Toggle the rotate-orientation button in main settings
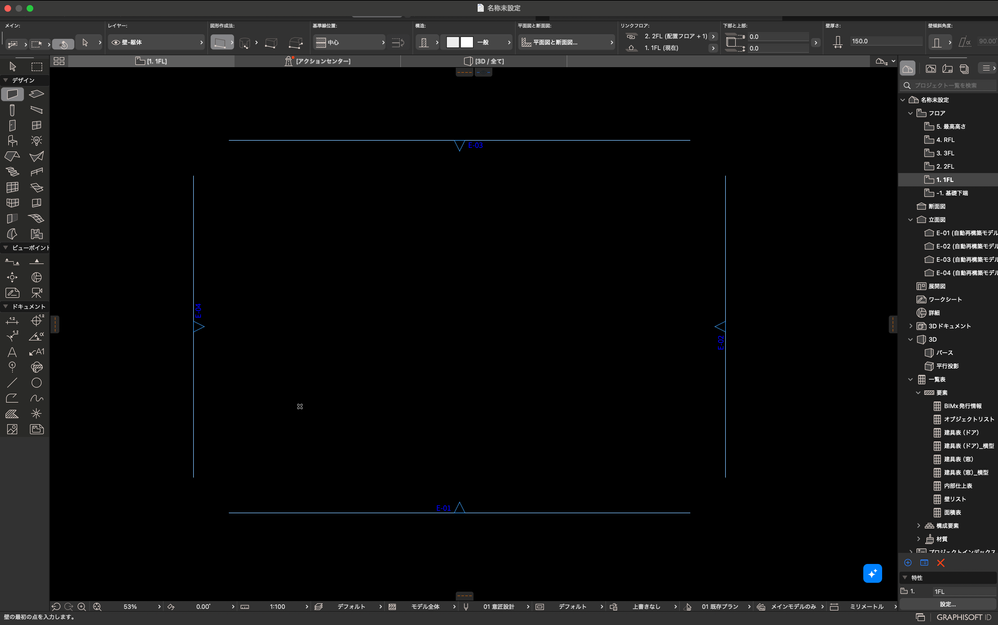The width and height of the screenshot is (998, 625). [x=62, y=43]
